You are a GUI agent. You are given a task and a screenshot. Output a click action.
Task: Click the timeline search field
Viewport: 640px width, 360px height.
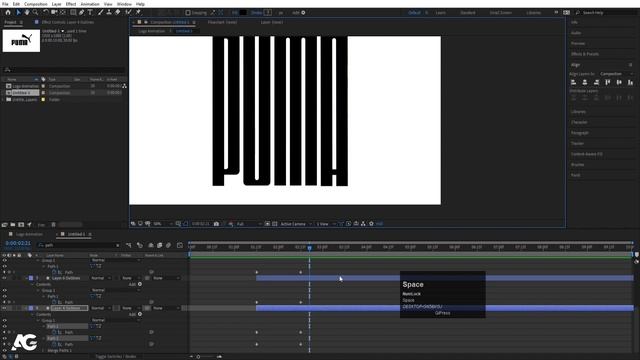79,245
